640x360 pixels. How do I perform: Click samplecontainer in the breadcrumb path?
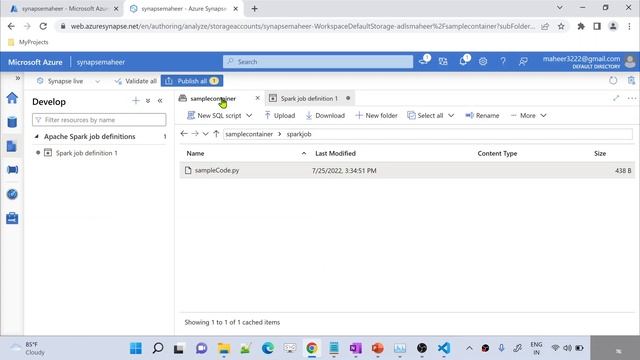[249, 134]
